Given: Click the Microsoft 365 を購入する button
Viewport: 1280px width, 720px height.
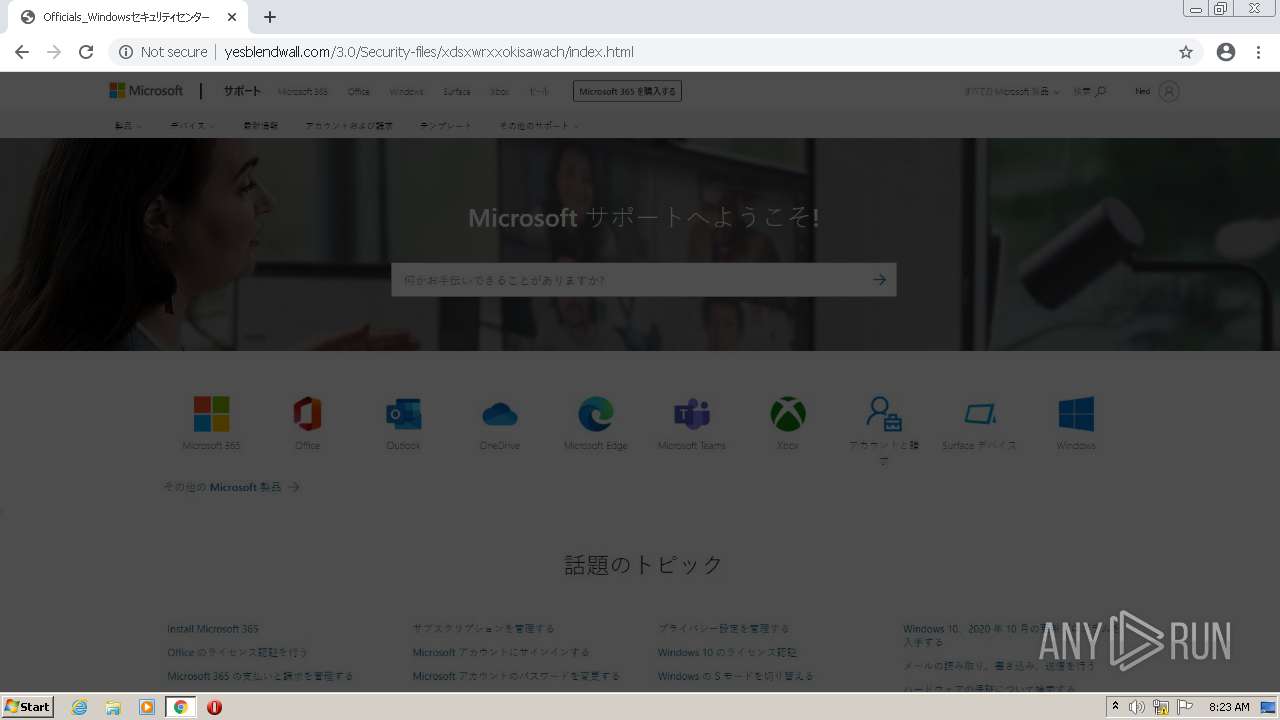Looking at the screenshot, I should (x=627, y=91).
